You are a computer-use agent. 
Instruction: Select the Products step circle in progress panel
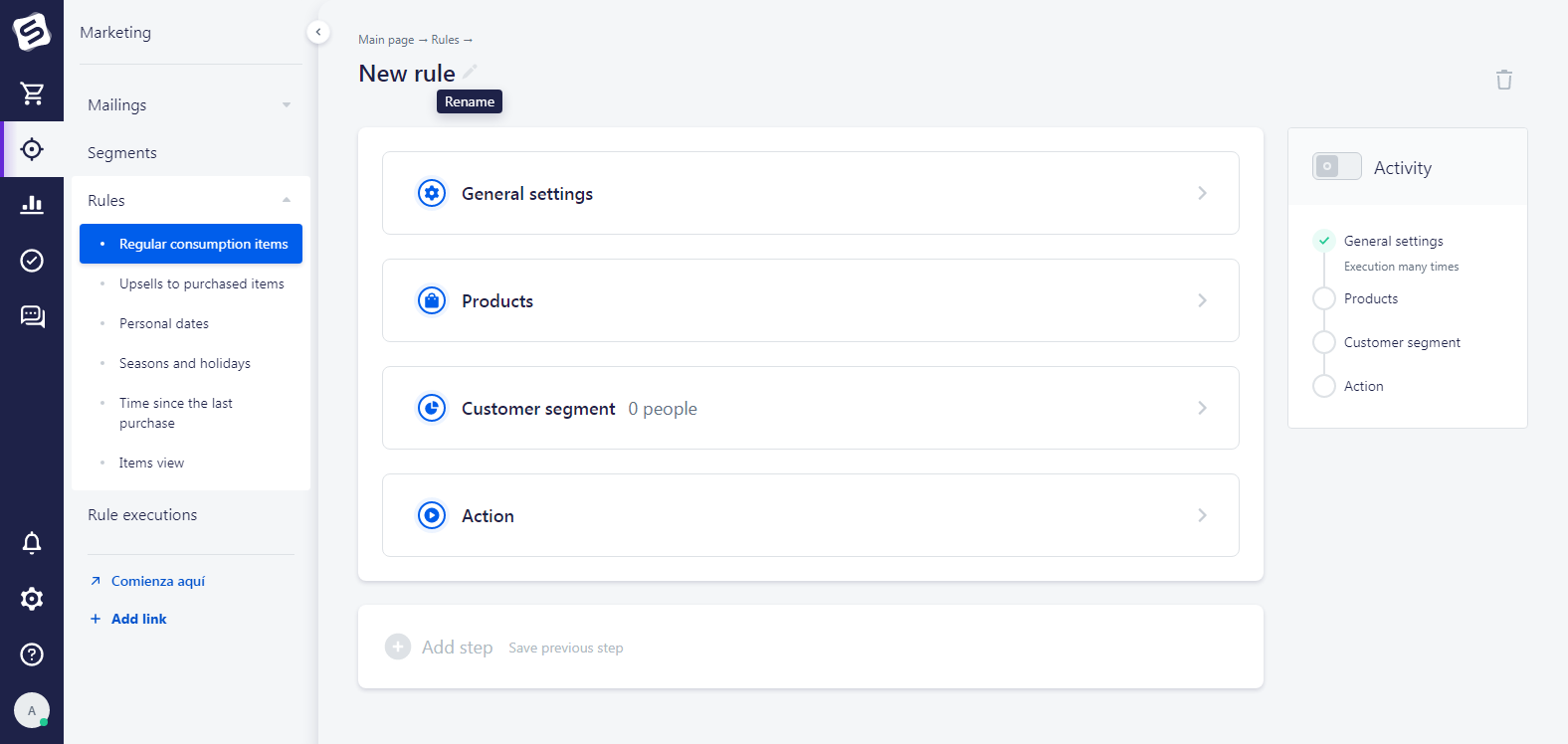pos(1323,298)
